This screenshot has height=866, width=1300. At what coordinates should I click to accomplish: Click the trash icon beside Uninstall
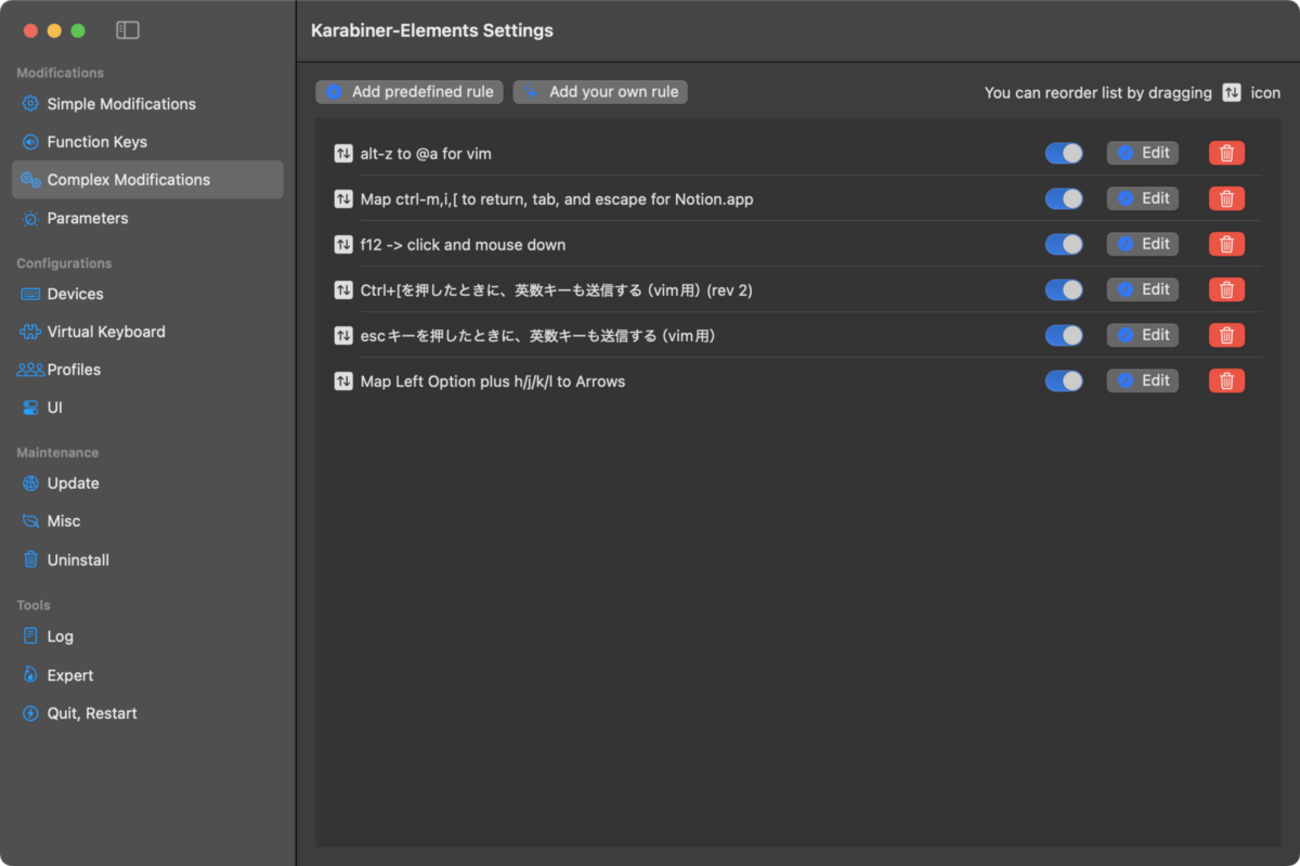[30, 560]
